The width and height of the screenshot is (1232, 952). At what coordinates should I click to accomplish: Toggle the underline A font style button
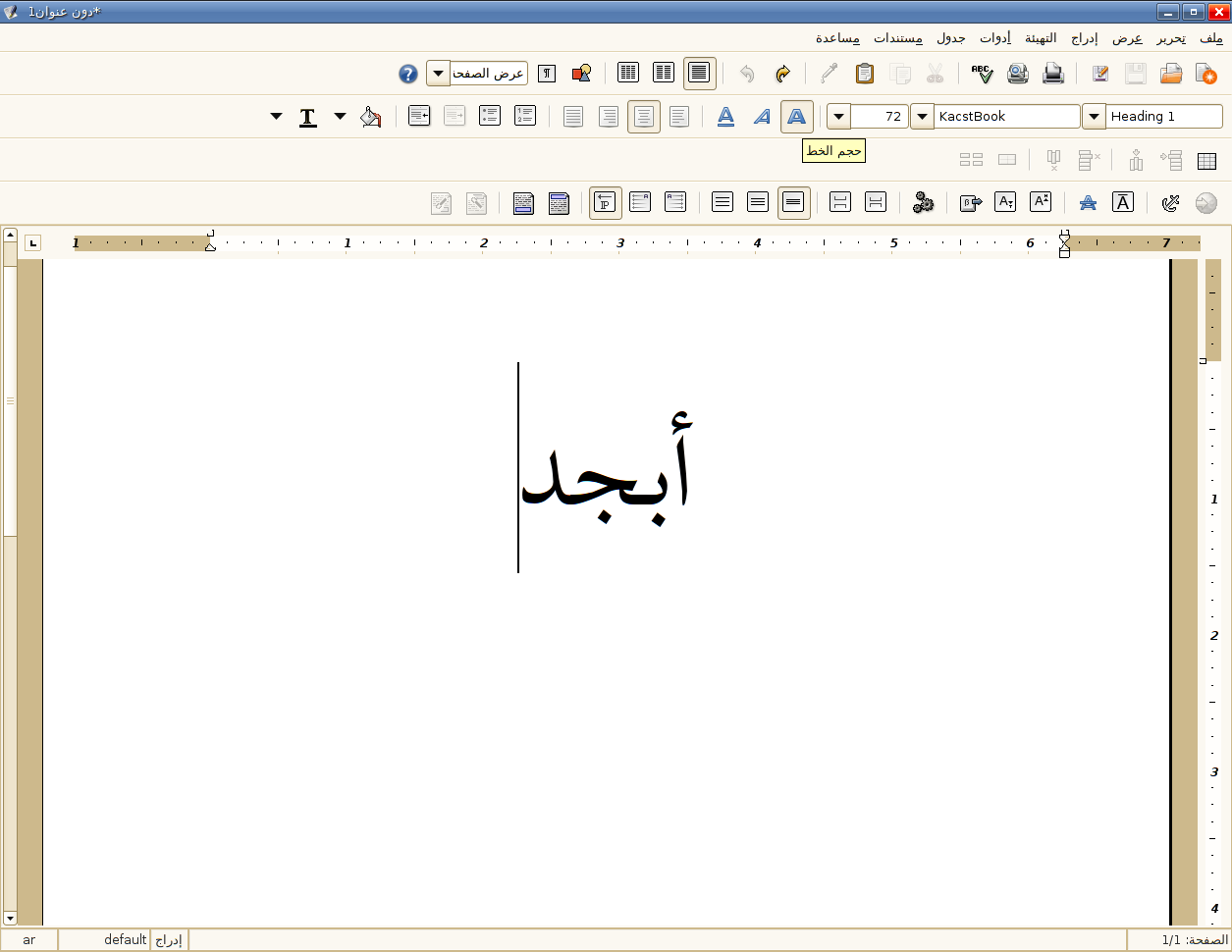click(725, 117)
